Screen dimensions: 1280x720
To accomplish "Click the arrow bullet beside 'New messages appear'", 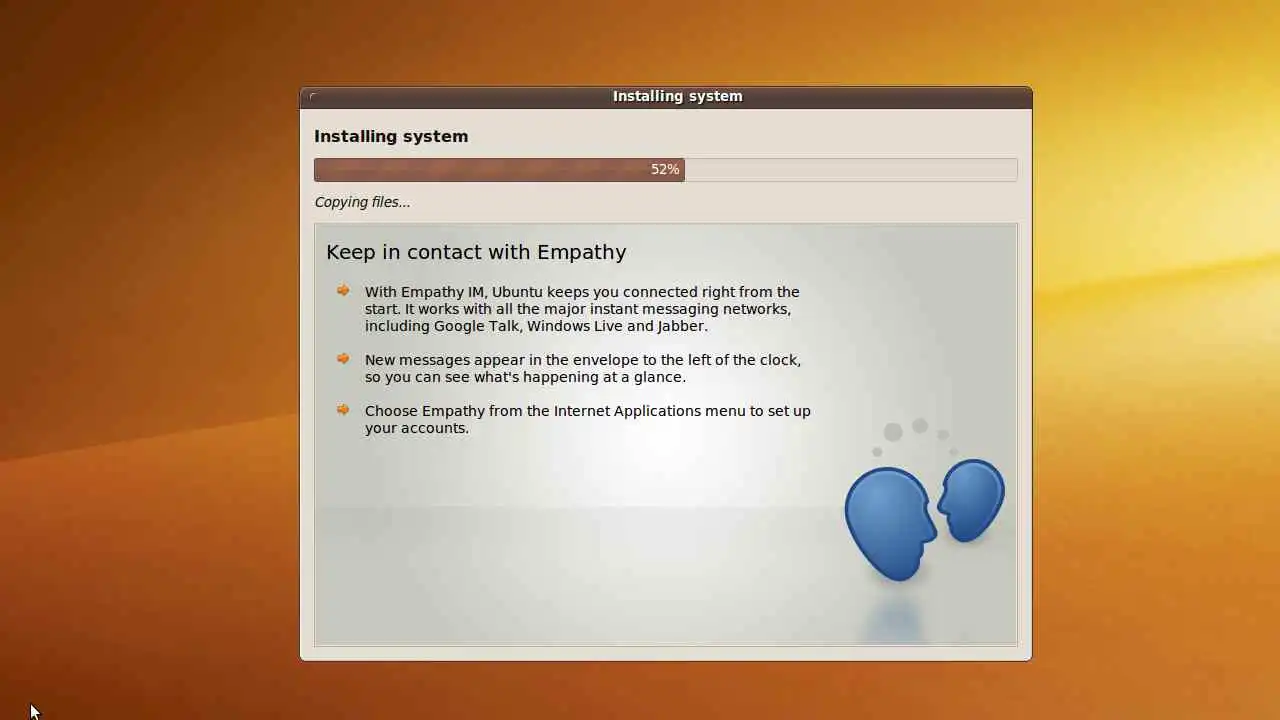I will (343, 359).
